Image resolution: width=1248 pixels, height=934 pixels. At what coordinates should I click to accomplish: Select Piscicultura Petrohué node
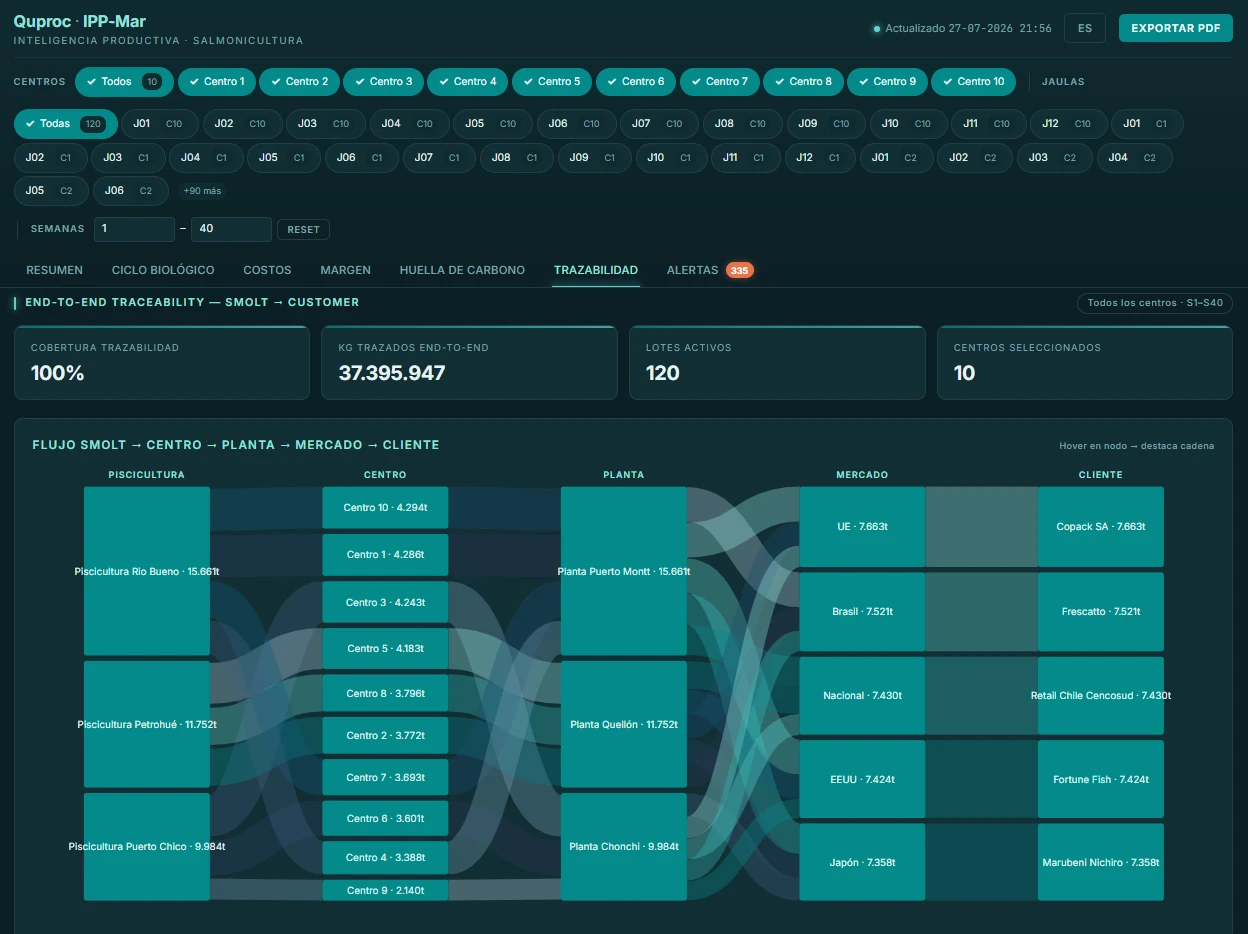(147, 724)
